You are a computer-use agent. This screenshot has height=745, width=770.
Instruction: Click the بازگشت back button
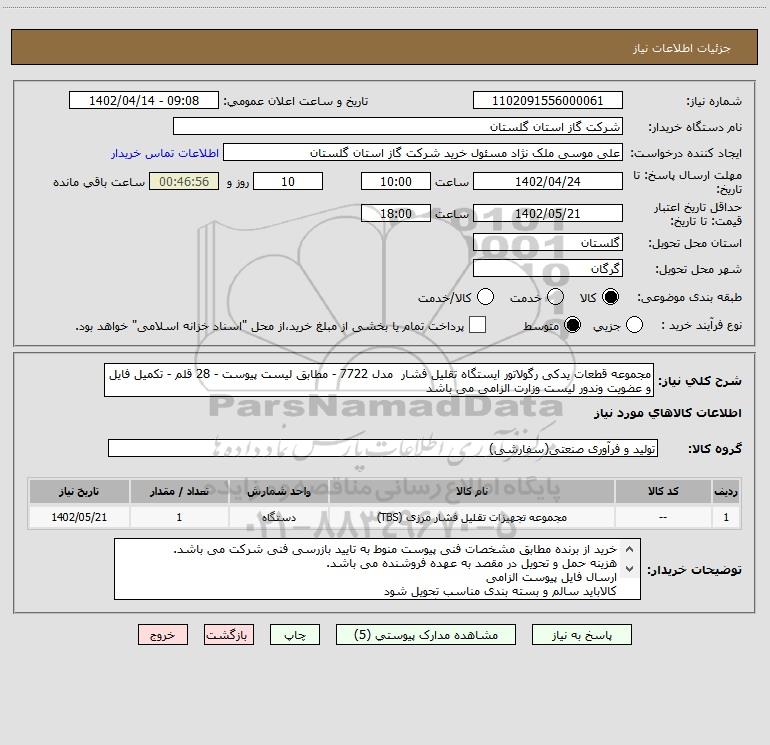point(229,635)
